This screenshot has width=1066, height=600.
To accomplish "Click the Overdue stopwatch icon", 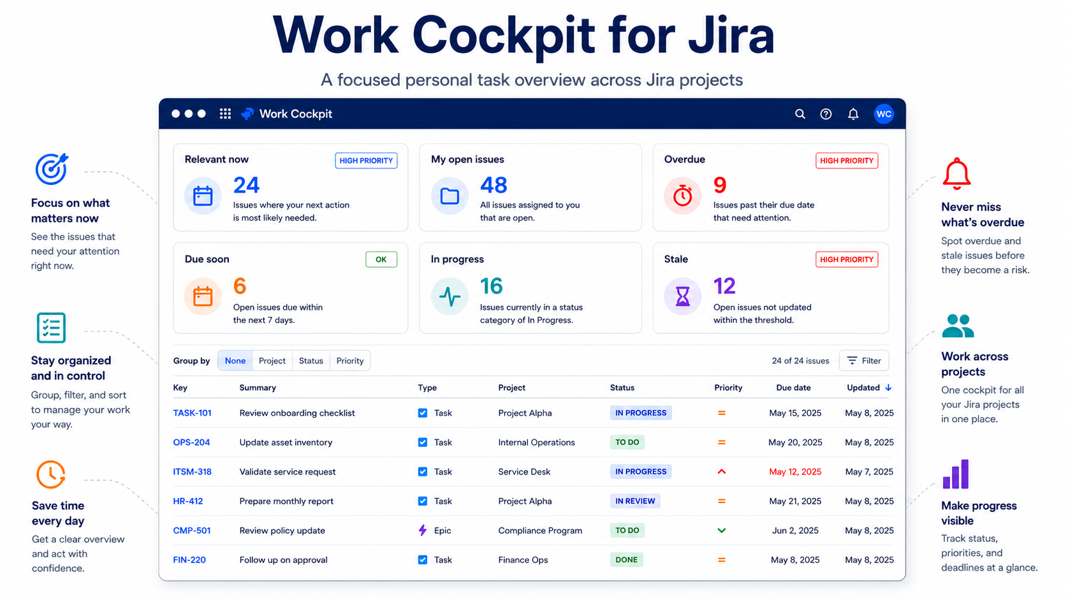I will tap(683, 196).
